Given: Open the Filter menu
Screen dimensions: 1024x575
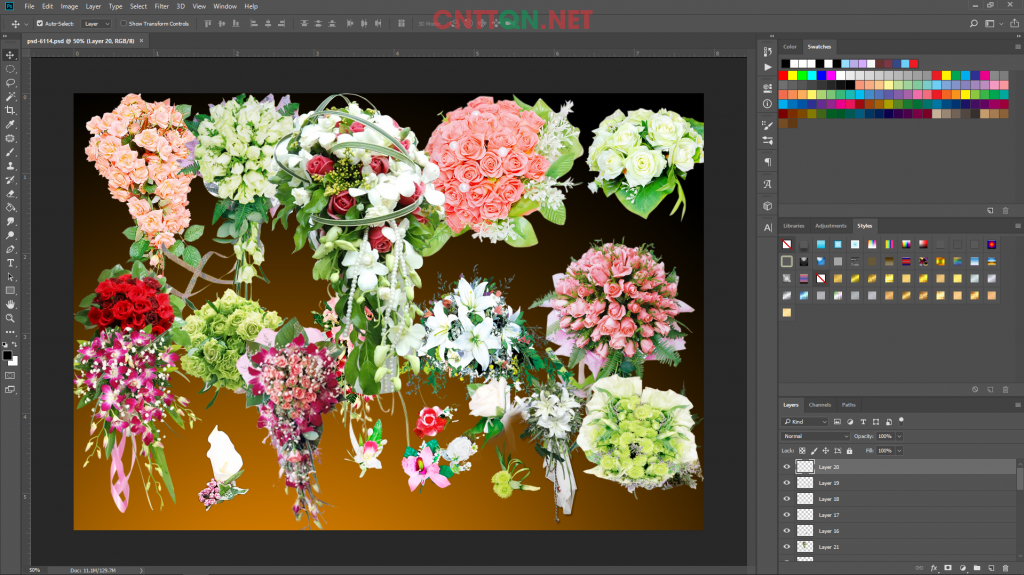Looking at the screenshot, I should [x=161, y=7].
